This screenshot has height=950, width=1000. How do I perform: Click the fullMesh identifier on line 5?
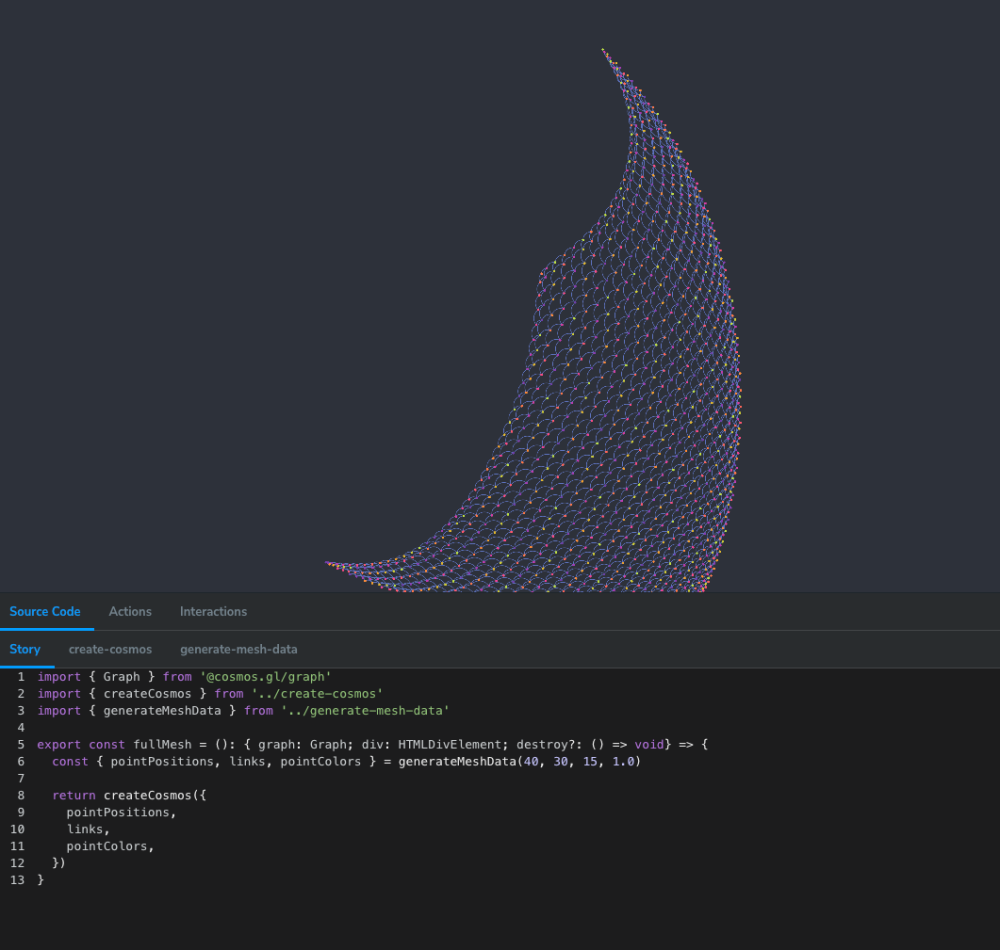[x=162, y=744]
